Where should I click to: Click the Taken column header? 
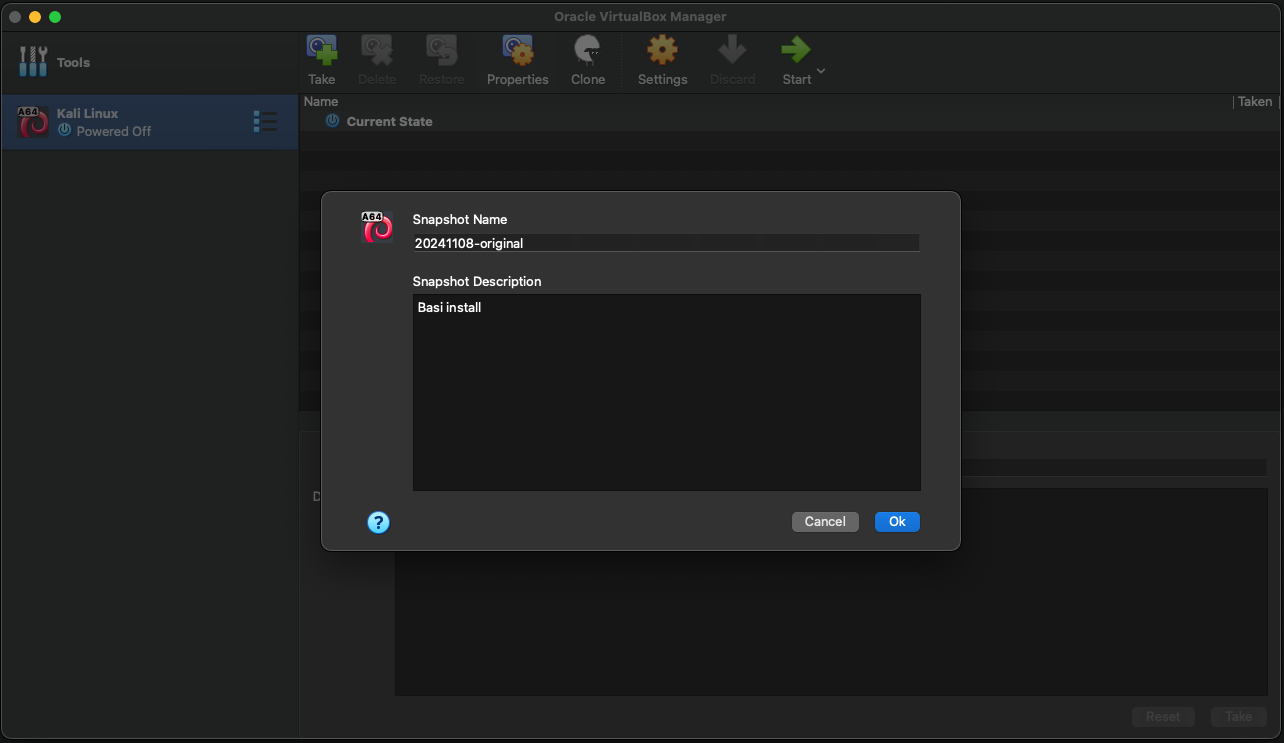[1254, 101]
